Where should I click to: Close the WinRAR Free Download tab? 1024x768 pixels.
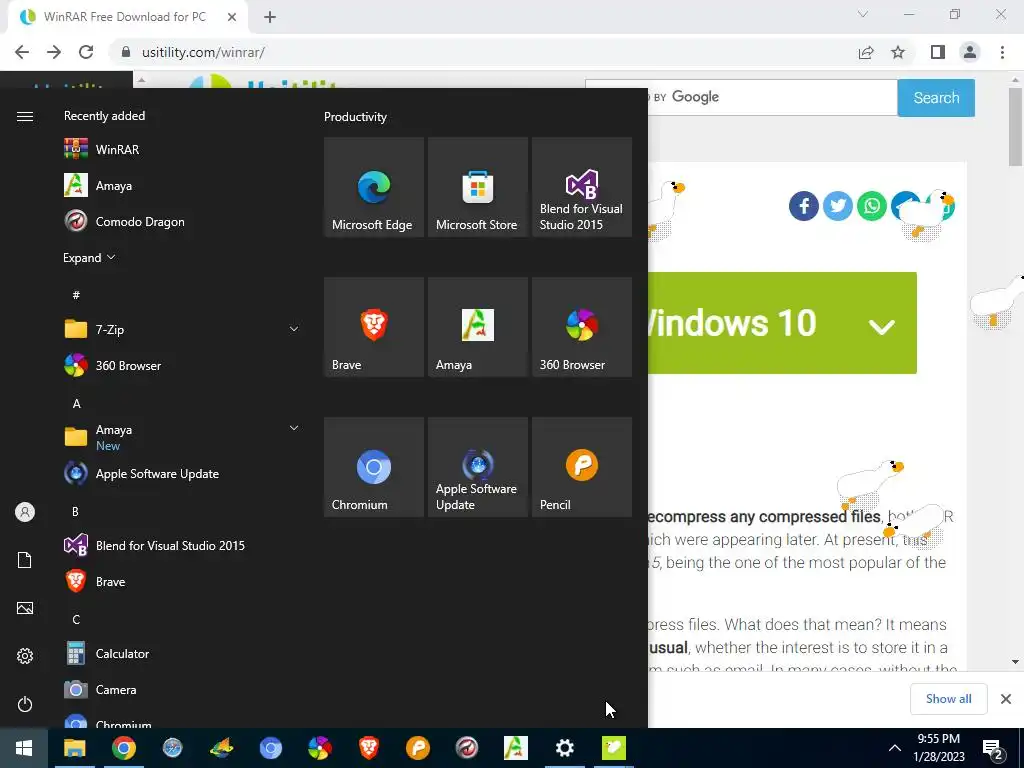(232, 18)
